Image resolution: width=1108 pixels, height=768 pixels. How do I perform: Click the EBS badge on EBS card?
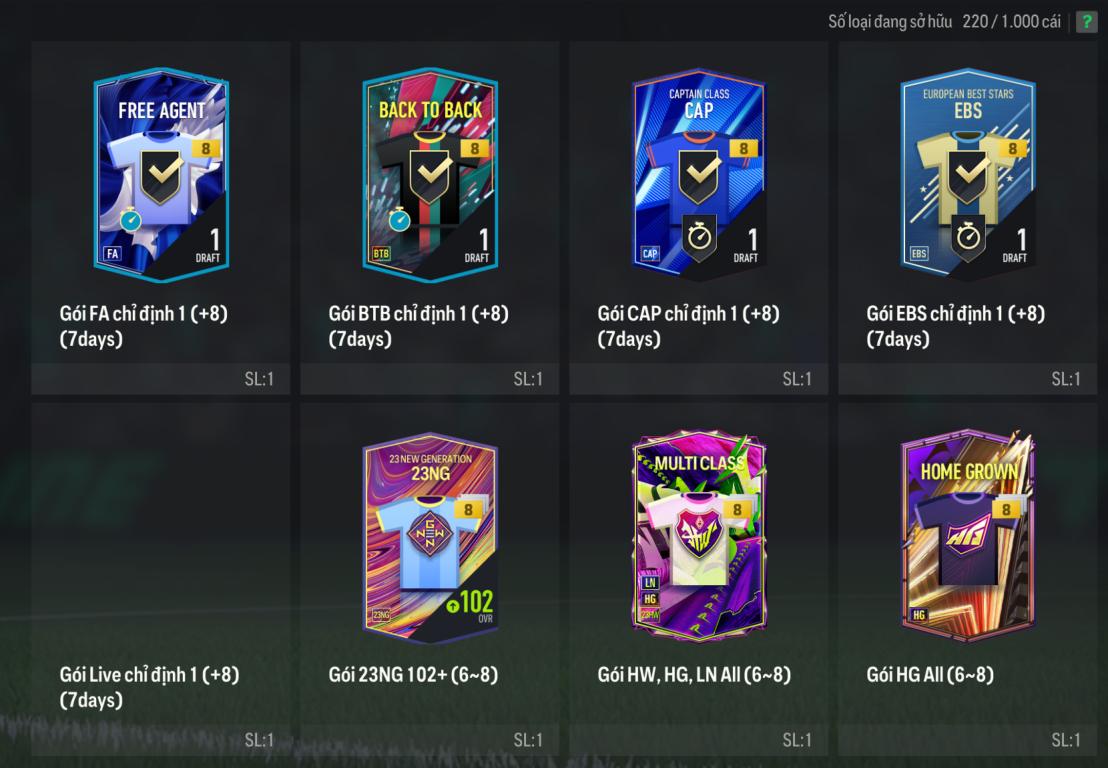[x=919, y=254]
